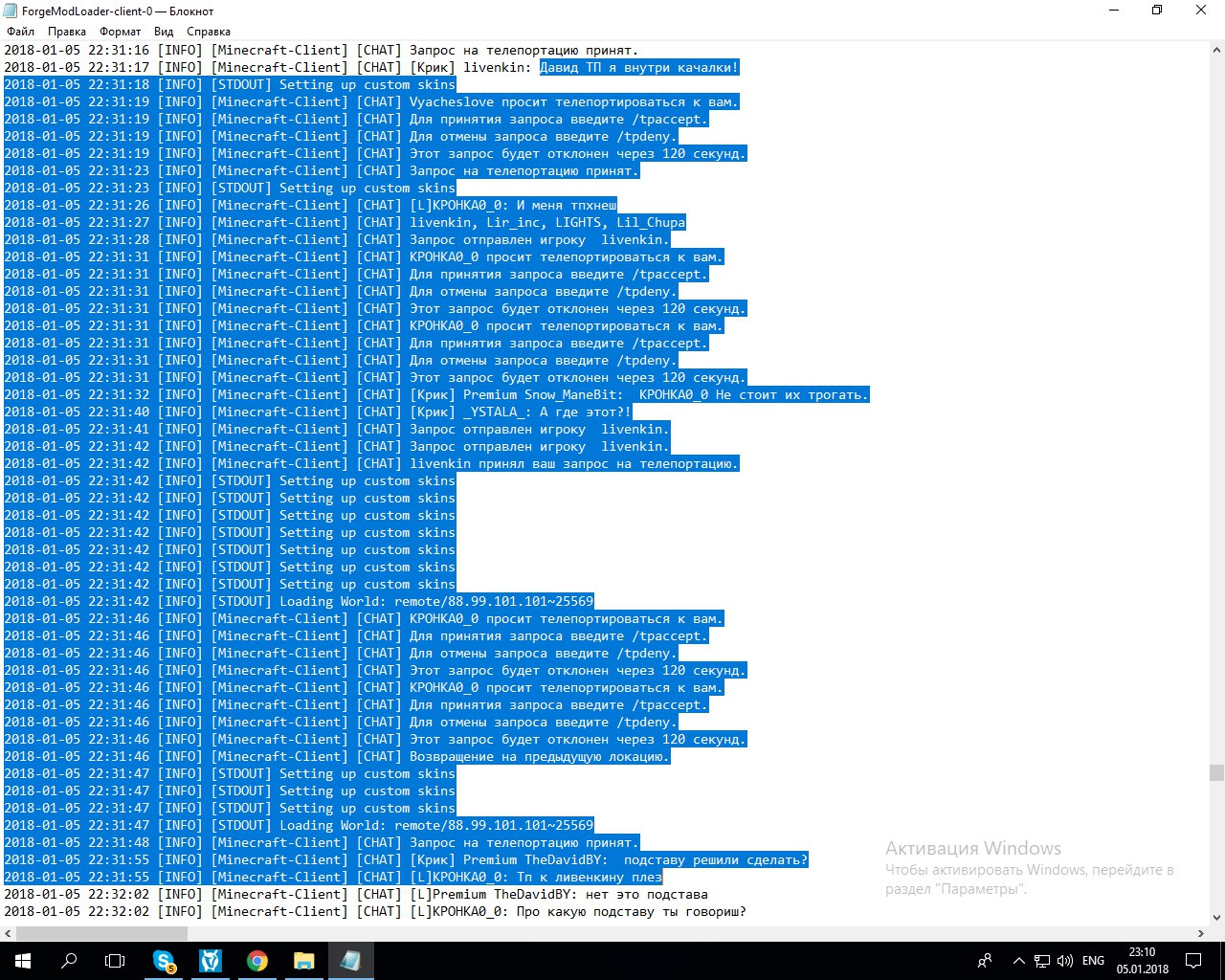1225x980 pixels.
Task: Open the People icon in system tray
Action: (985, 961)
